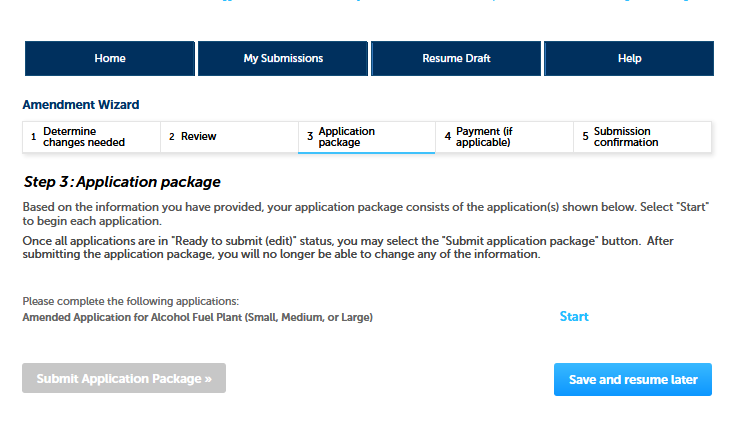Click the Amendment Wizard heading
The image size is (732, 428).
pyautogui.click(x=81, y=104)
